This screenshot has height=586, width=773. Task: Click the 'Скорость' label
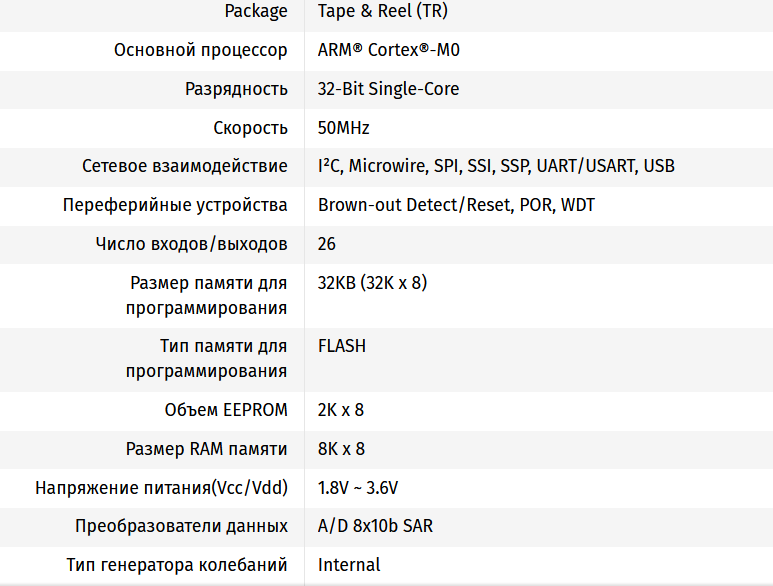(250, 128)
